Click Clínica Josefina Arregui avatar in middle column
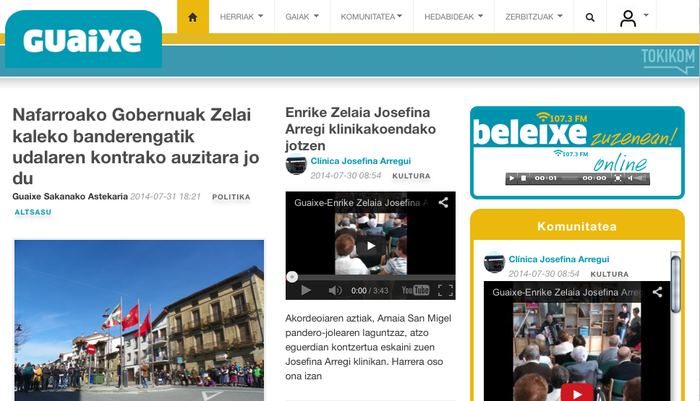 pos(296,164)
